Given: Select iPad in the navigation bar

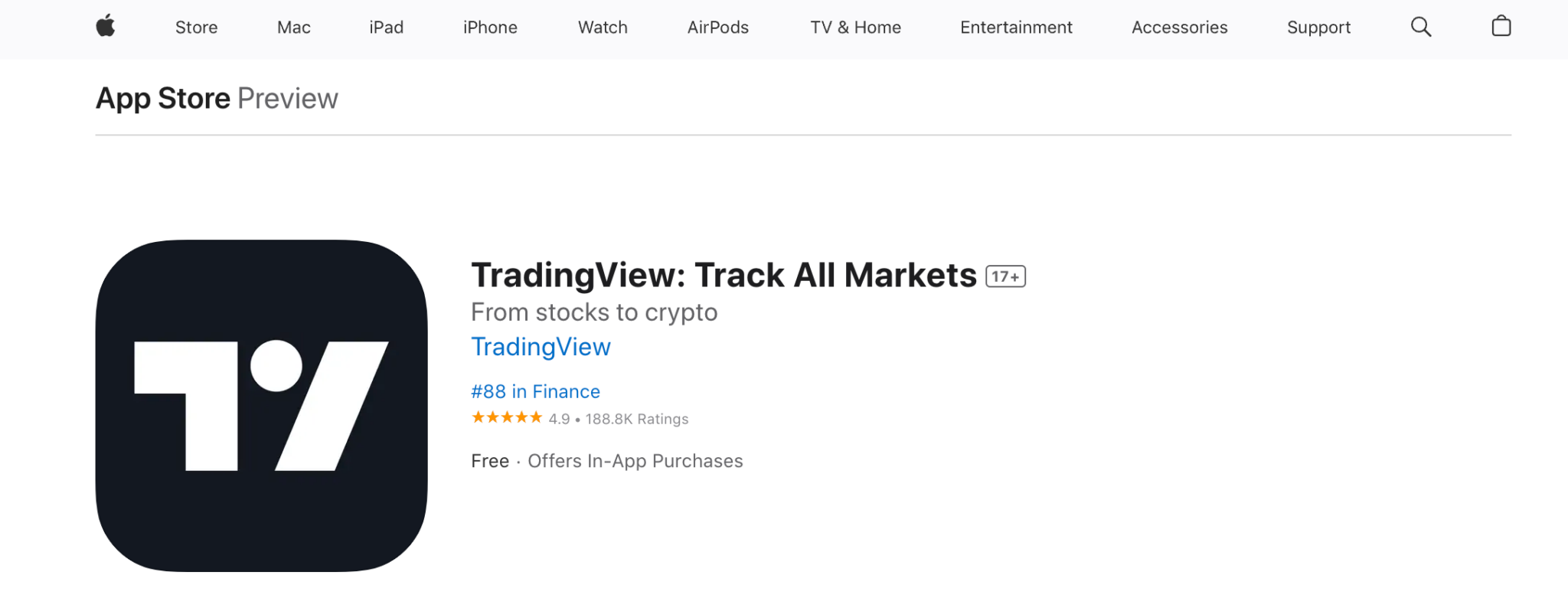Looking at the screenshot, I should [386, 27].
